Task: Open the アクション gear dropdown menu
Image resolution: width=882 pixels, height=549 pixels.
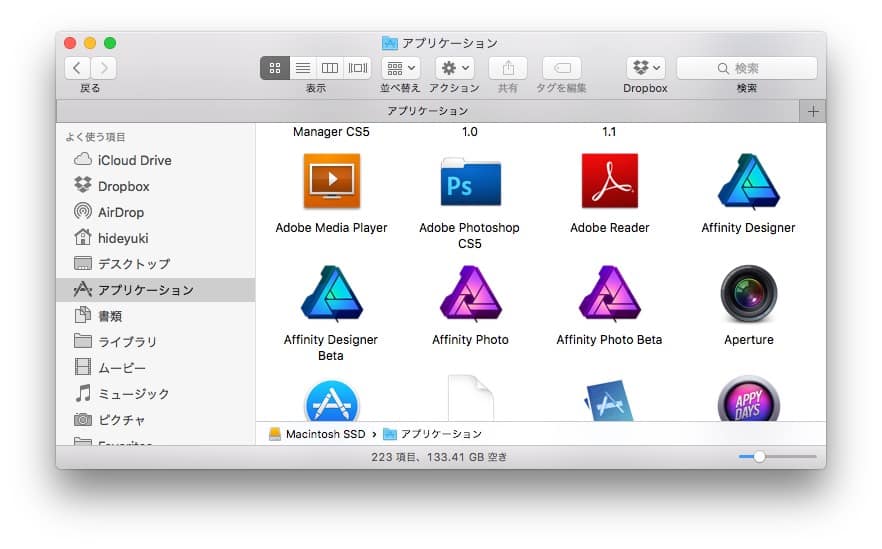Action: coord(454,68)
